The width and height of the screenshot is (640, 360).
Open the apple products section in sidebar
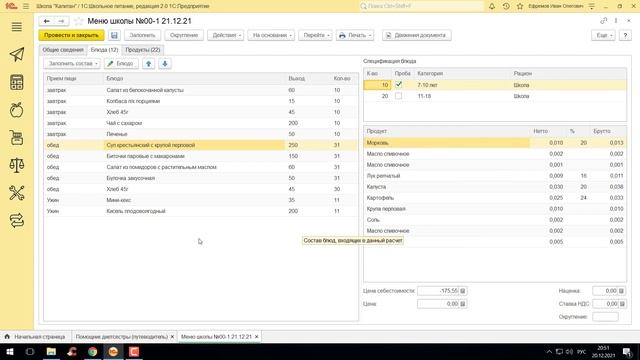coord(17,110)
